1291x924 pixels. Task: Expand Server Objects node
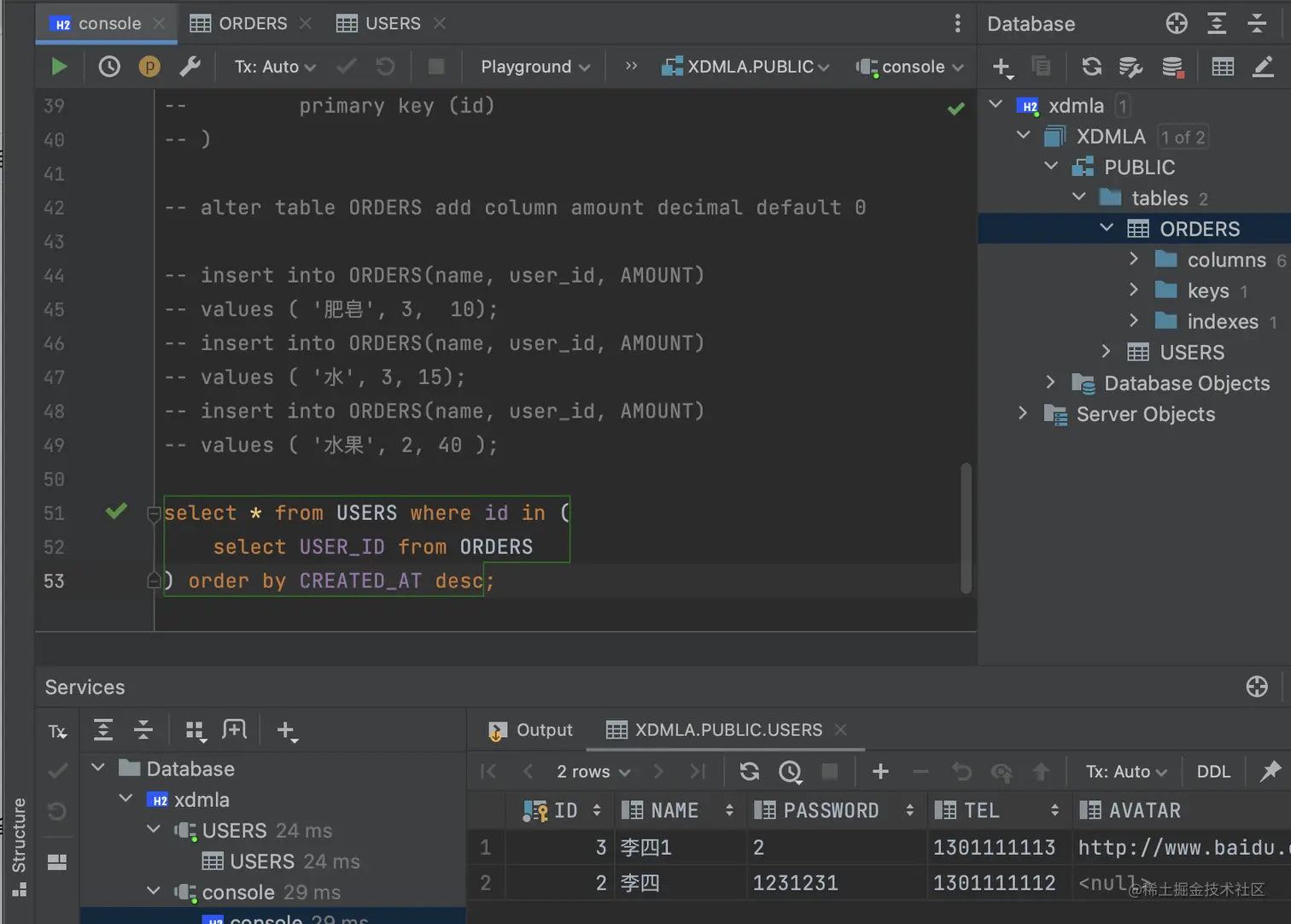[x=1023, y=413]
